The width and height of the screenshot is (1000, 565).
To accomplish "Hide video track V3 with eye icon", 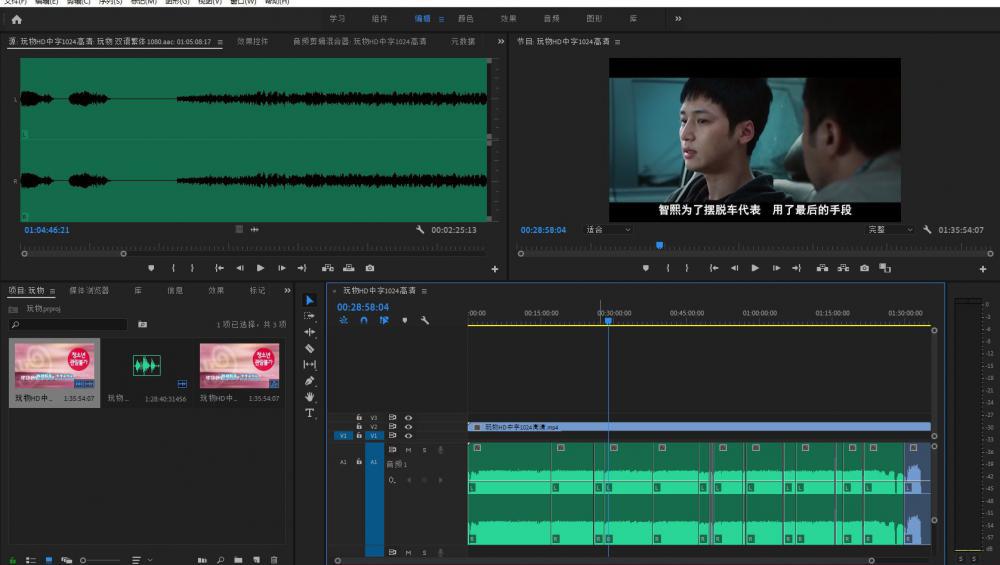I will [x=408, y=418].
